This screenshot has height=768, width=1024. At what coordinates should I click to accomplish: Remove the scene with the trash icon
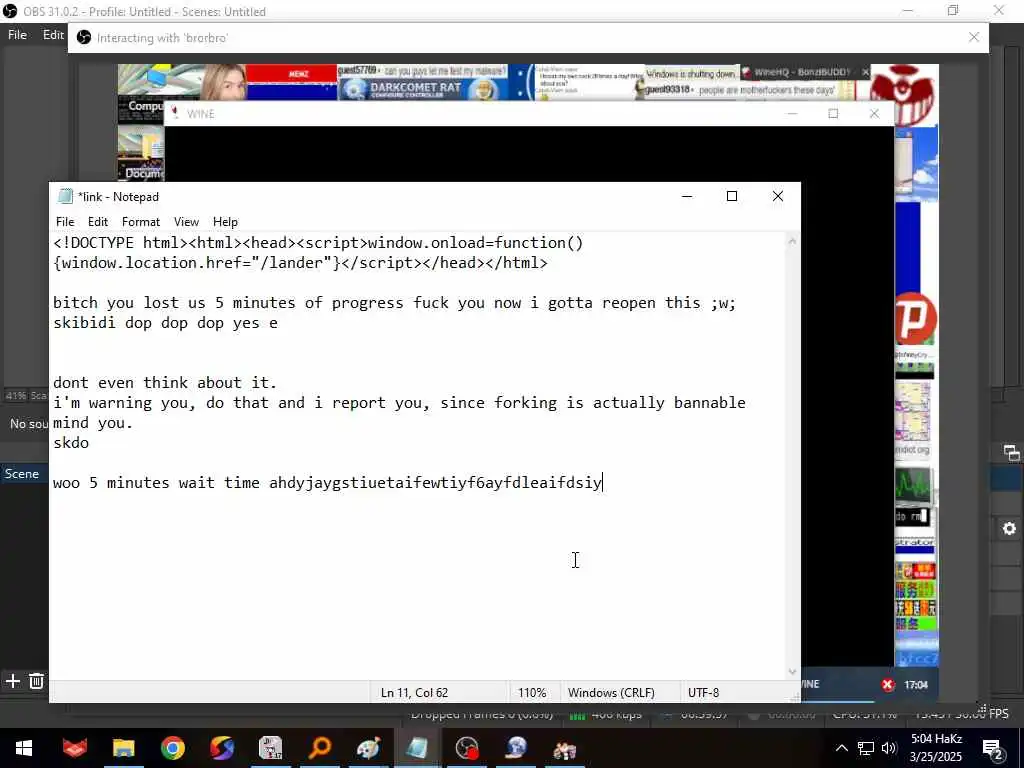click(x=37, y=681)
